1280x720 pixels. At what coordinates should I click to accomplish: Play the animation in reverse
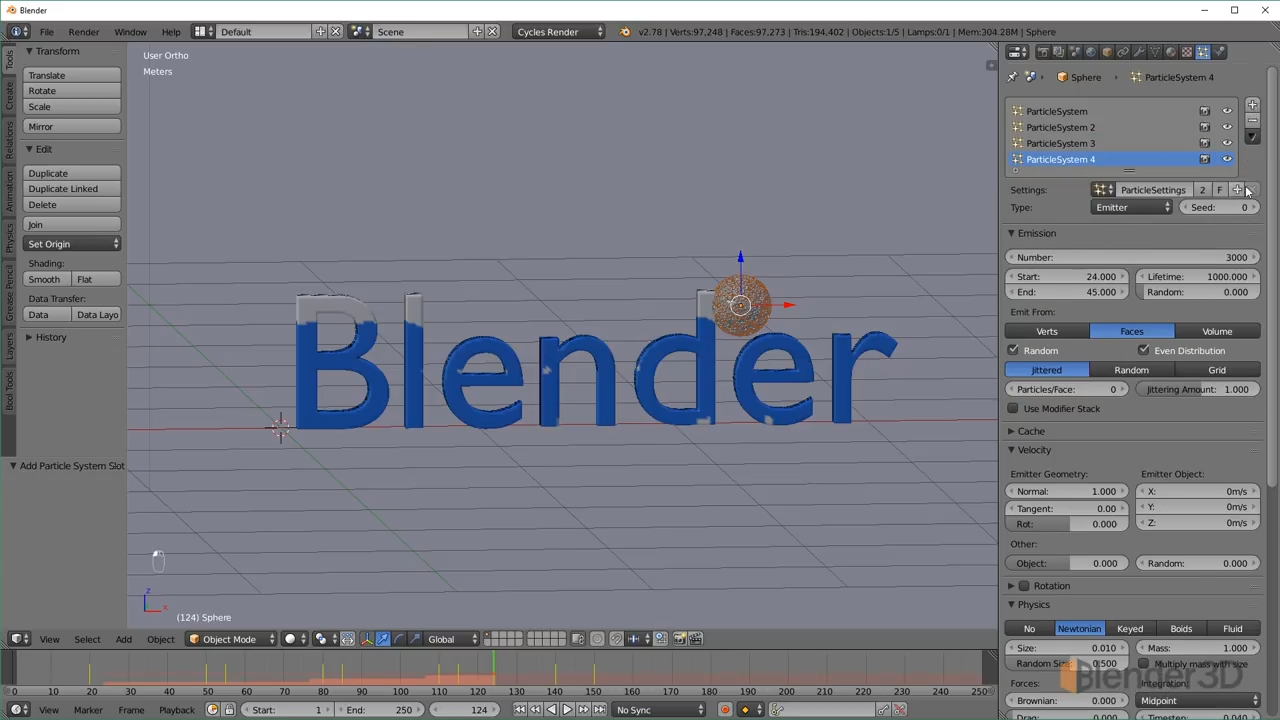[551, 710]
